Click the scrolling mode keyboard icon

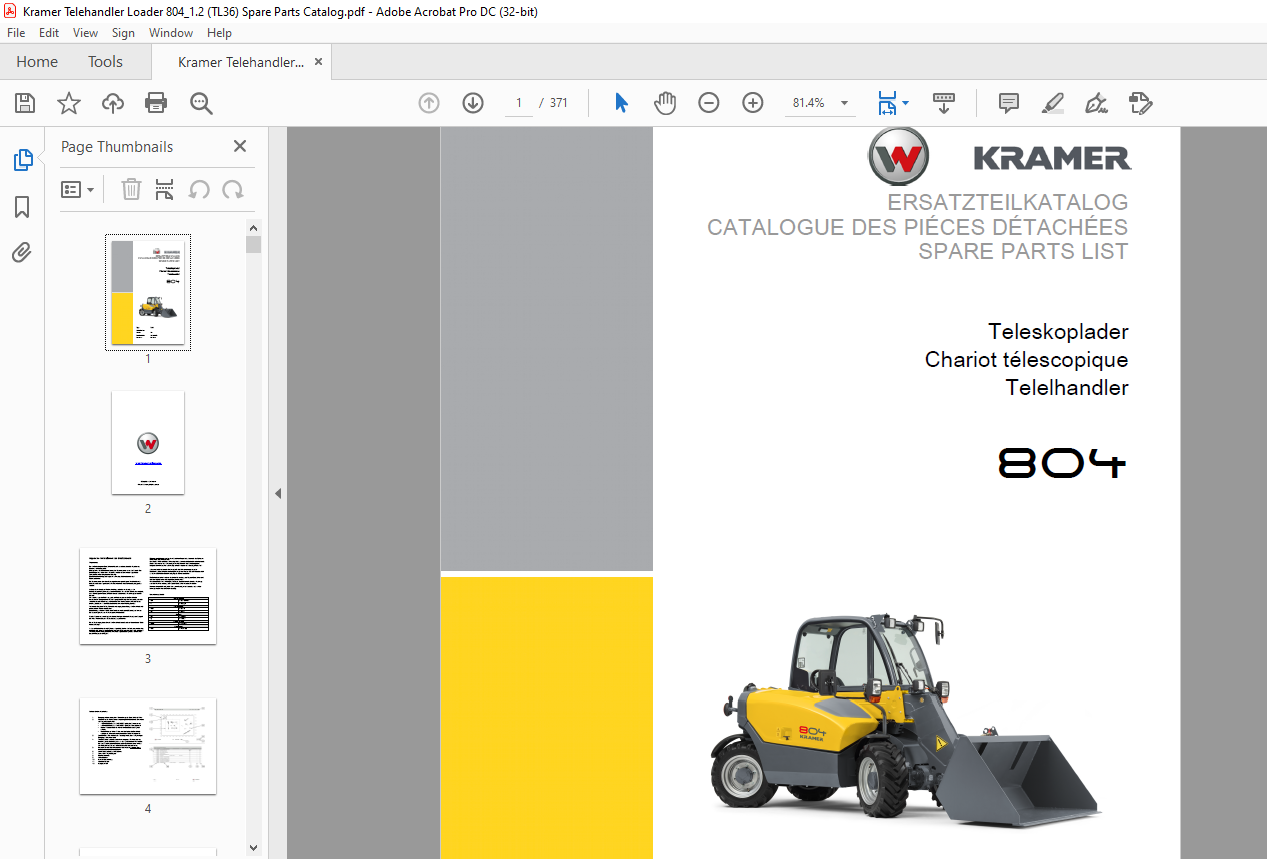tap(944, 103)
